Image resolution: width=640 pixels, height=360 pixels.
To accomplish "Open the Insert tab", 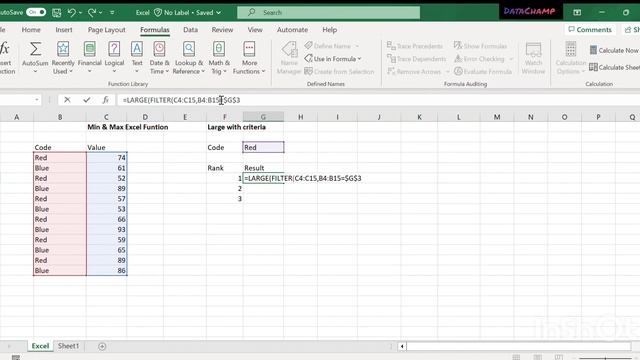I will [x=64, y=30].
